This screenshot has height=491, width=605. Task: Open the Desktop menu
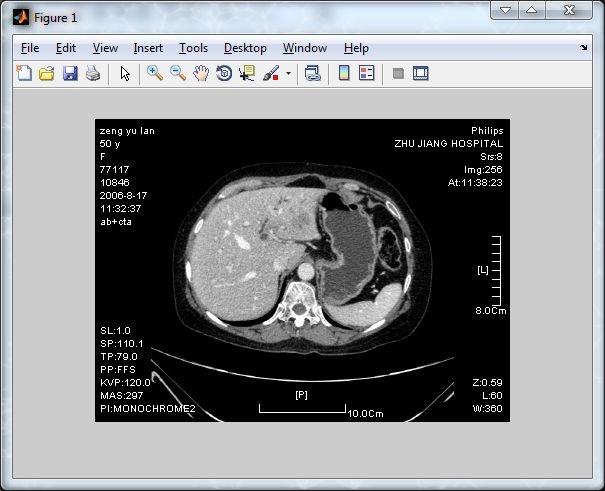coord(245,48)
